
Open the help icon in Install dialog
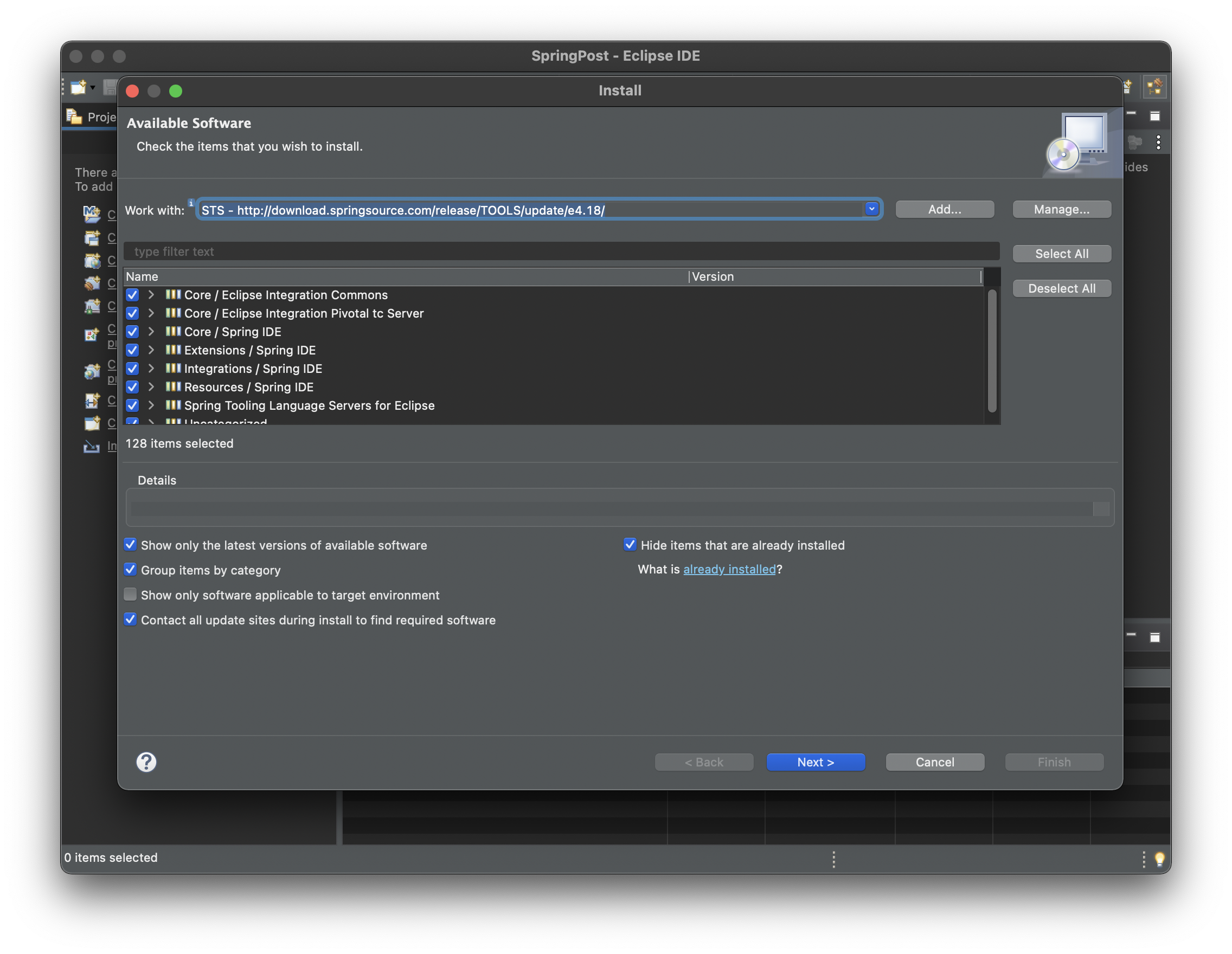[x=146, y=762]
